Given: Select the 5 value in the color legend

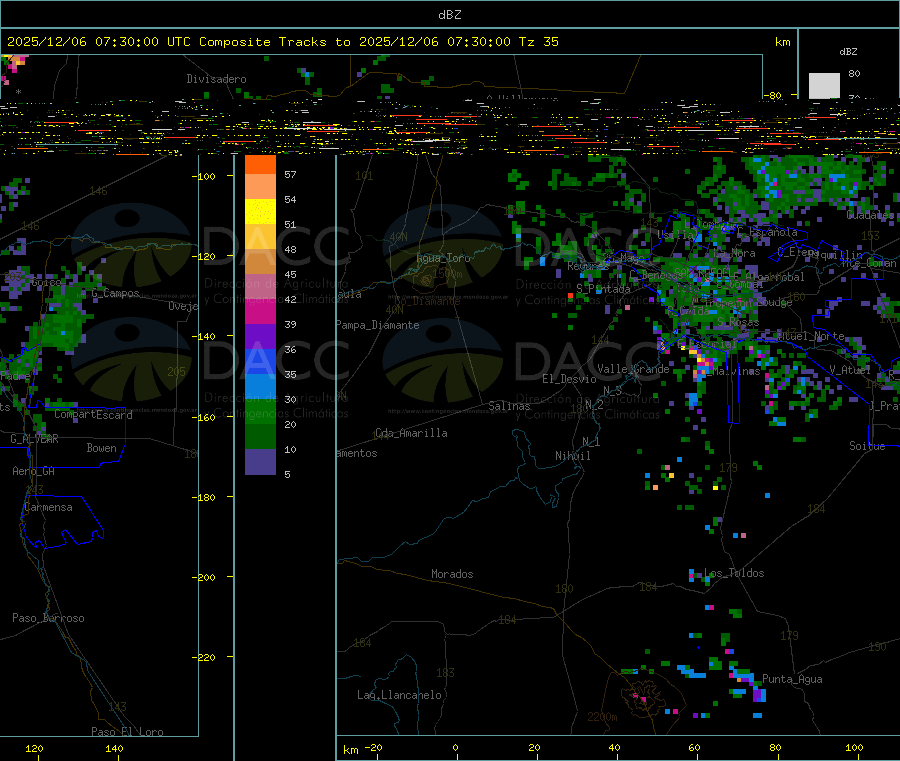Looking at the screenshot, I should pos(287,475).
